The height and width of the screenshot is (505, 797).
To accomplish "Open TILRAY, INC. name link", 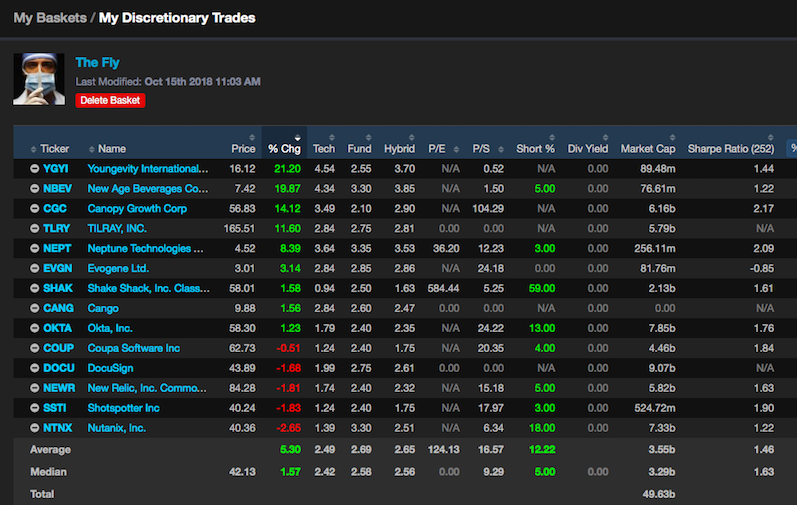I will coord(117,229).
